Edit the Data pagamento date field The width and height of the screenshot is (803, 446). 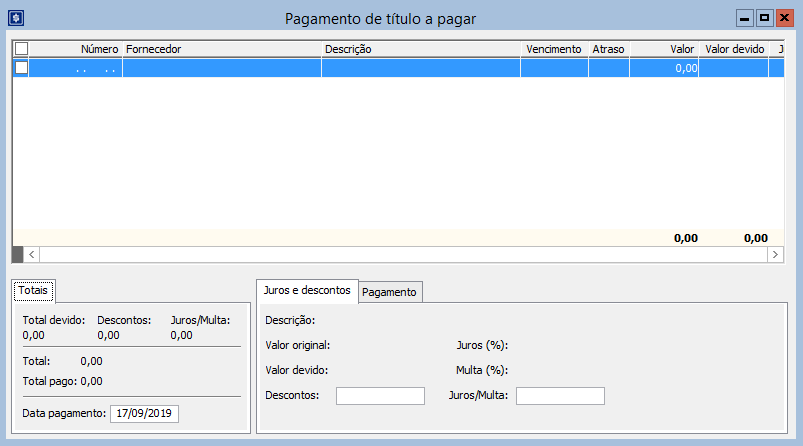click(x=144, y=413)
